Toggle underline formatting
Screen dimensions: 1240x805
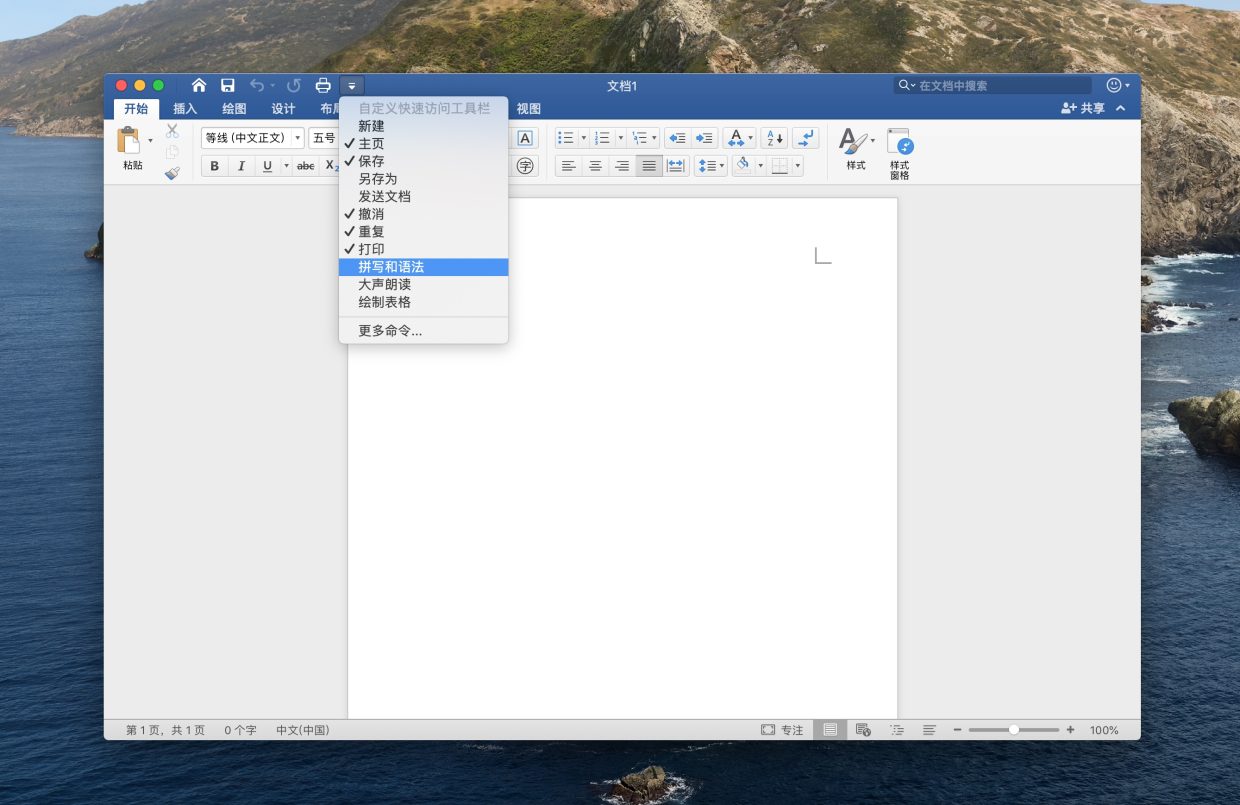coord(267,166)
